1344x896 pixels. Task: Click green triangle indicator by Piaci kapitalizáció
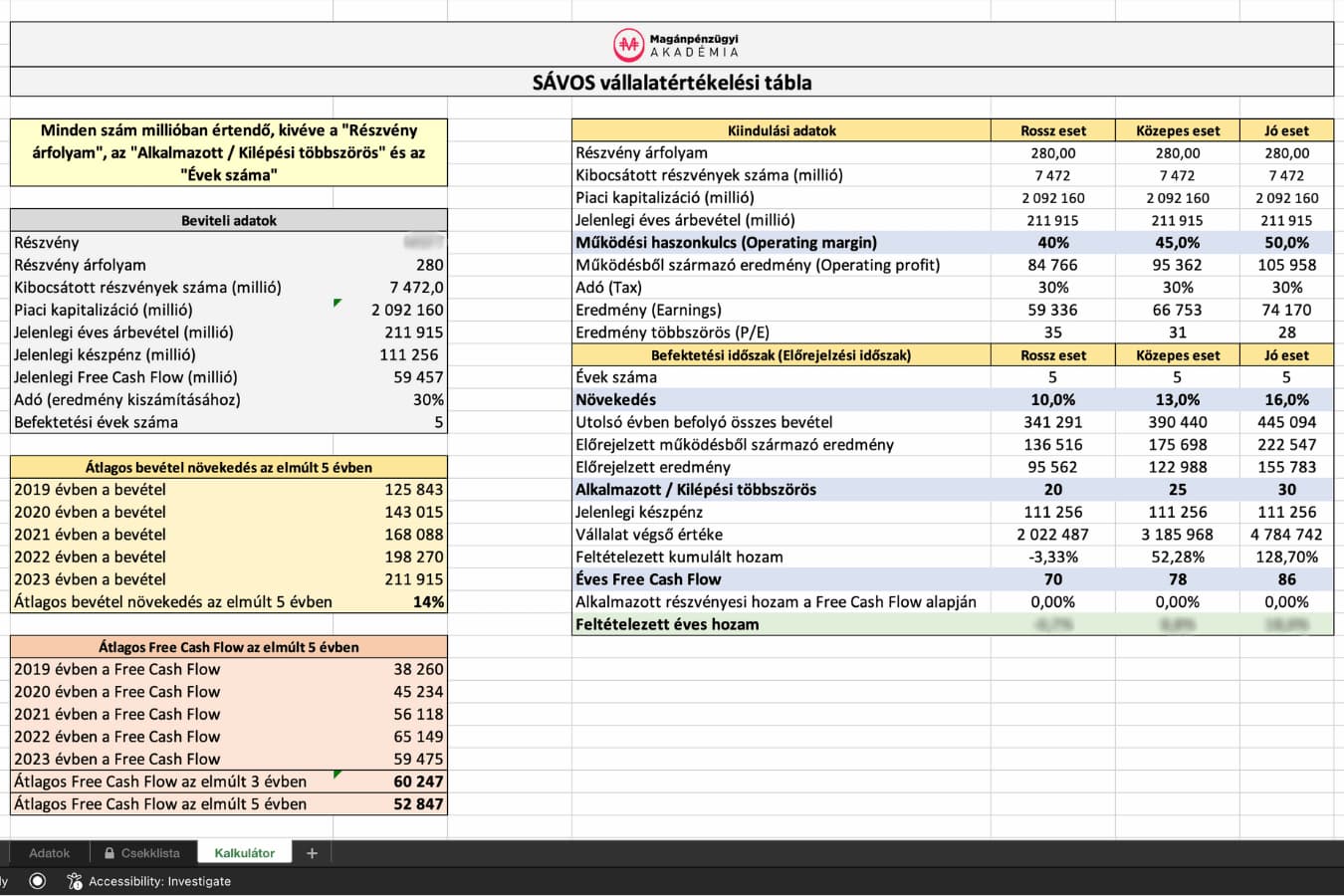tap(337, 303)
